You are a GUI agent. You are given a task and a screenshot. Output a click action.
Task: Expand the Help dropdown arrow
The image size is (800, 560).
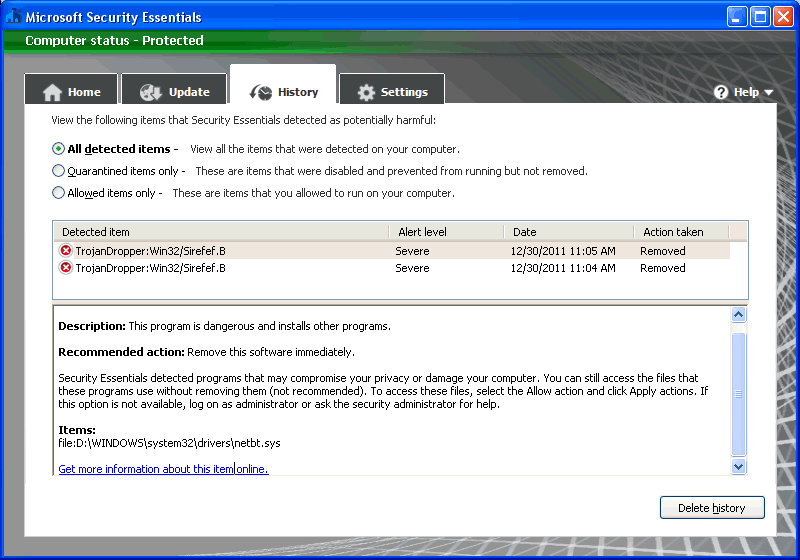pos(769,93)
